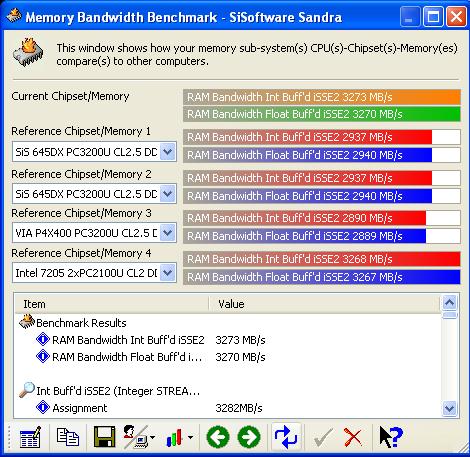This screenshot has width=470, height=457.
Task: Expand the VIA P4X400 reference dropdown
Action: 168,233
